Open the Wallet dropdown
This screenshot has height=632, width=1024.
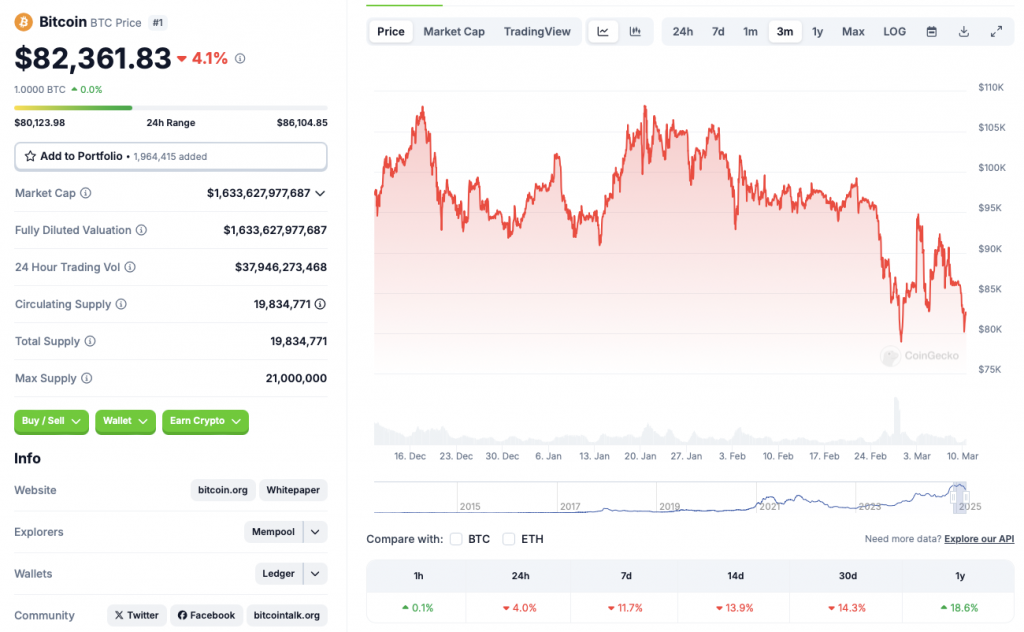coord(125,421)
